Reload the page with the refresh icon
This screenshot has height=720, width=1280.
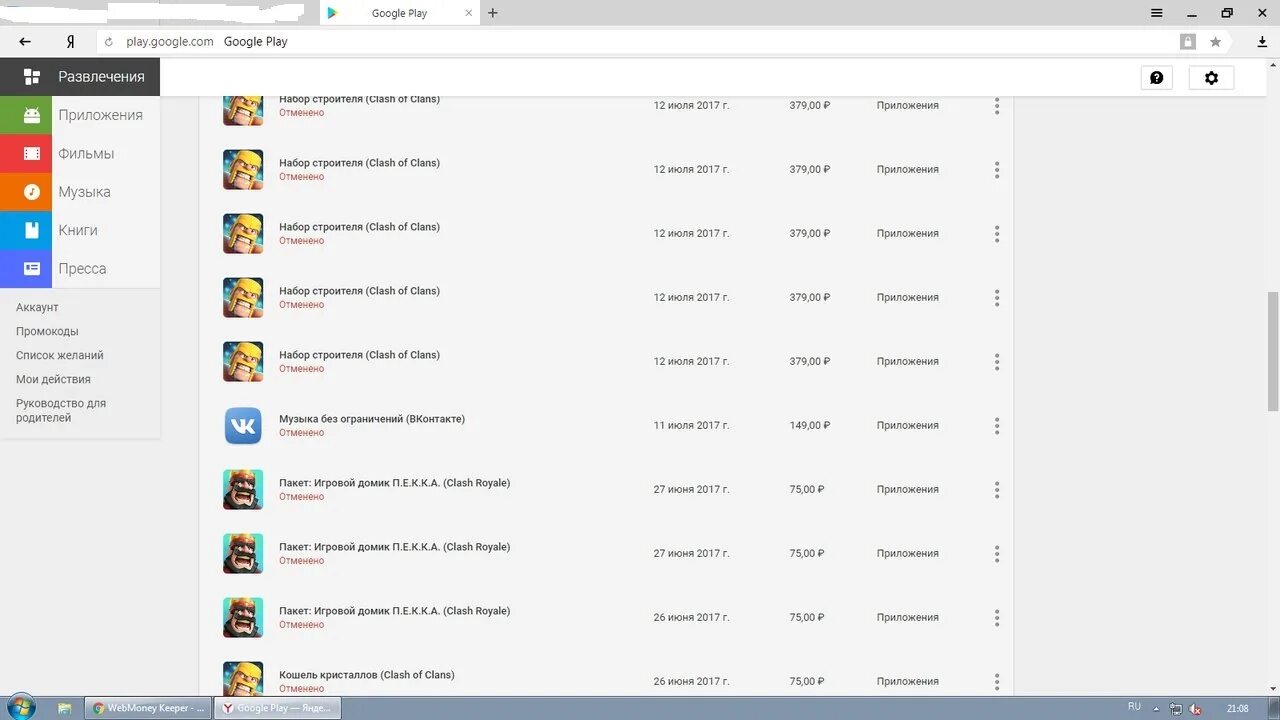pyautogui.click(x=109, y=42)
